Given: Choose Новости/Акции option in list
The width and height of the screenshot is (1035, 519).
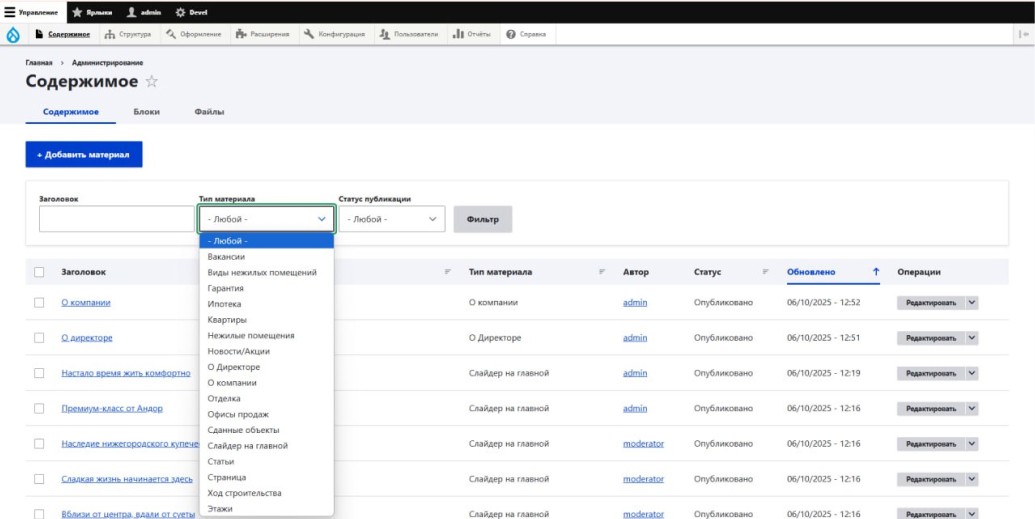Looking at the screenshot, I should pos(267,351).
